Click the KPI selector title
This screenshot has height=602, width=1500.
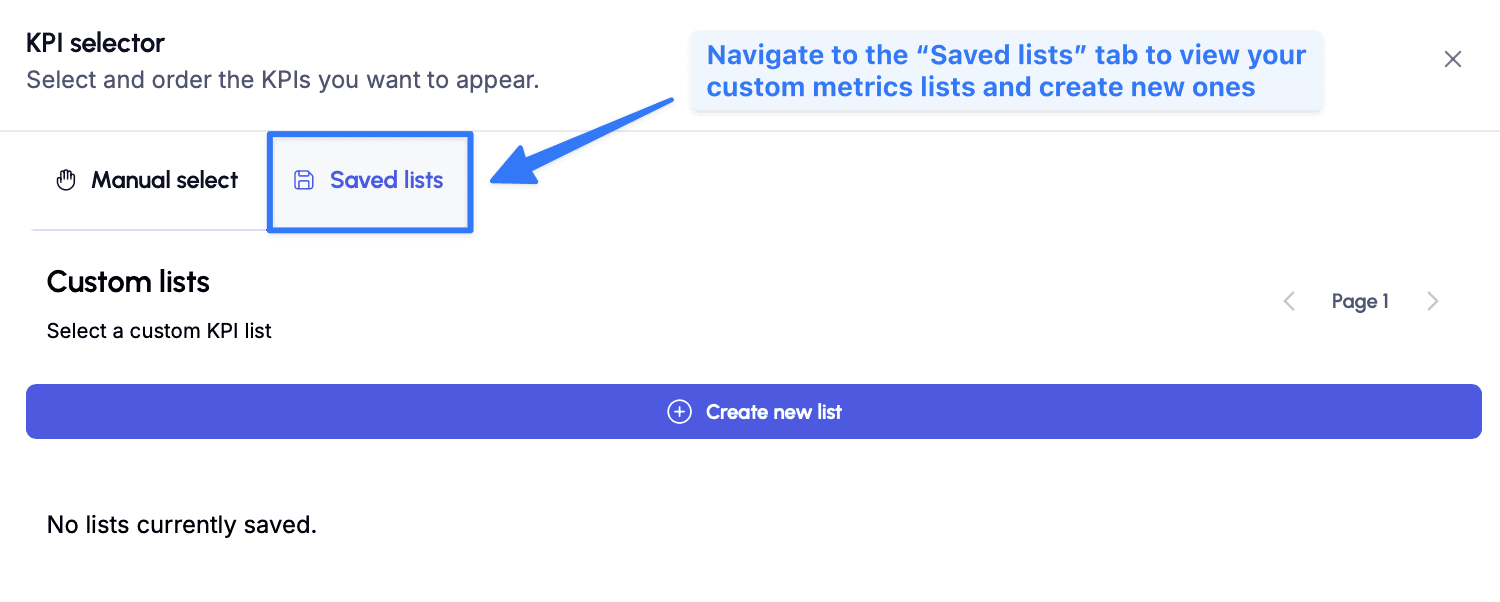coord(95,43)
